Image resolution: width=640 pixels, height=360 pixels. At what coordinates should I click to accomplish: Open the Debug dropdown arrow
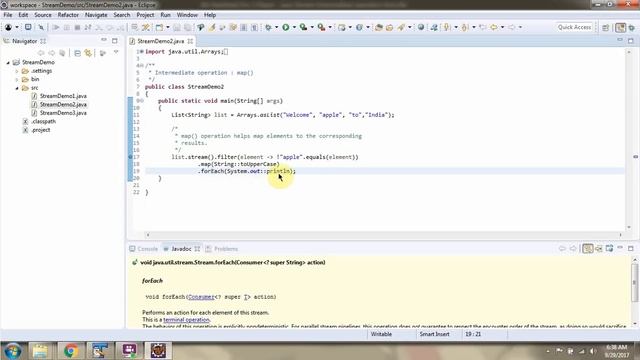tap(276, 27)
